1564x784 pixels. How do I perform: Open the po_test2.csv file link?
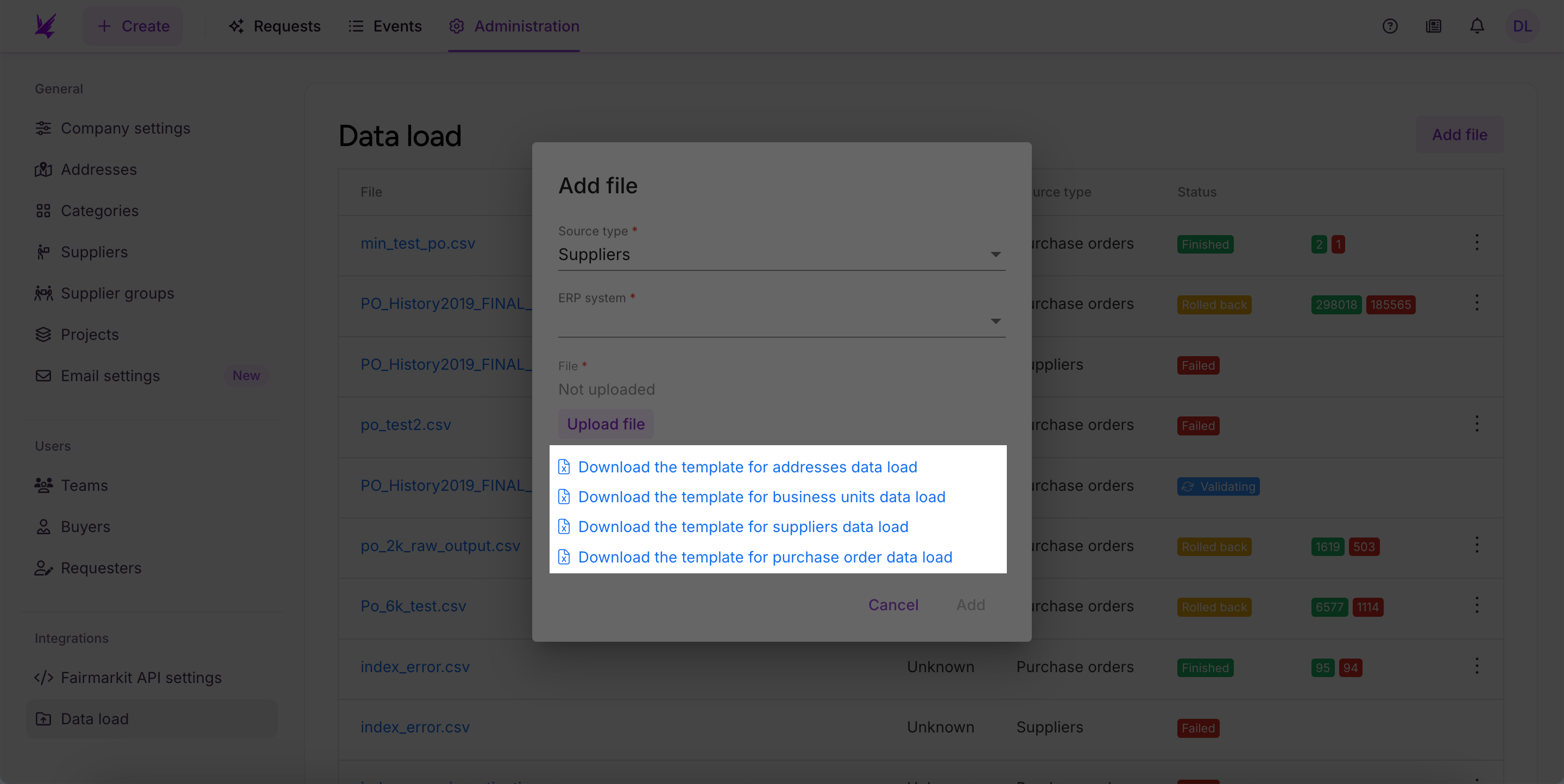(x=406, y=424)
